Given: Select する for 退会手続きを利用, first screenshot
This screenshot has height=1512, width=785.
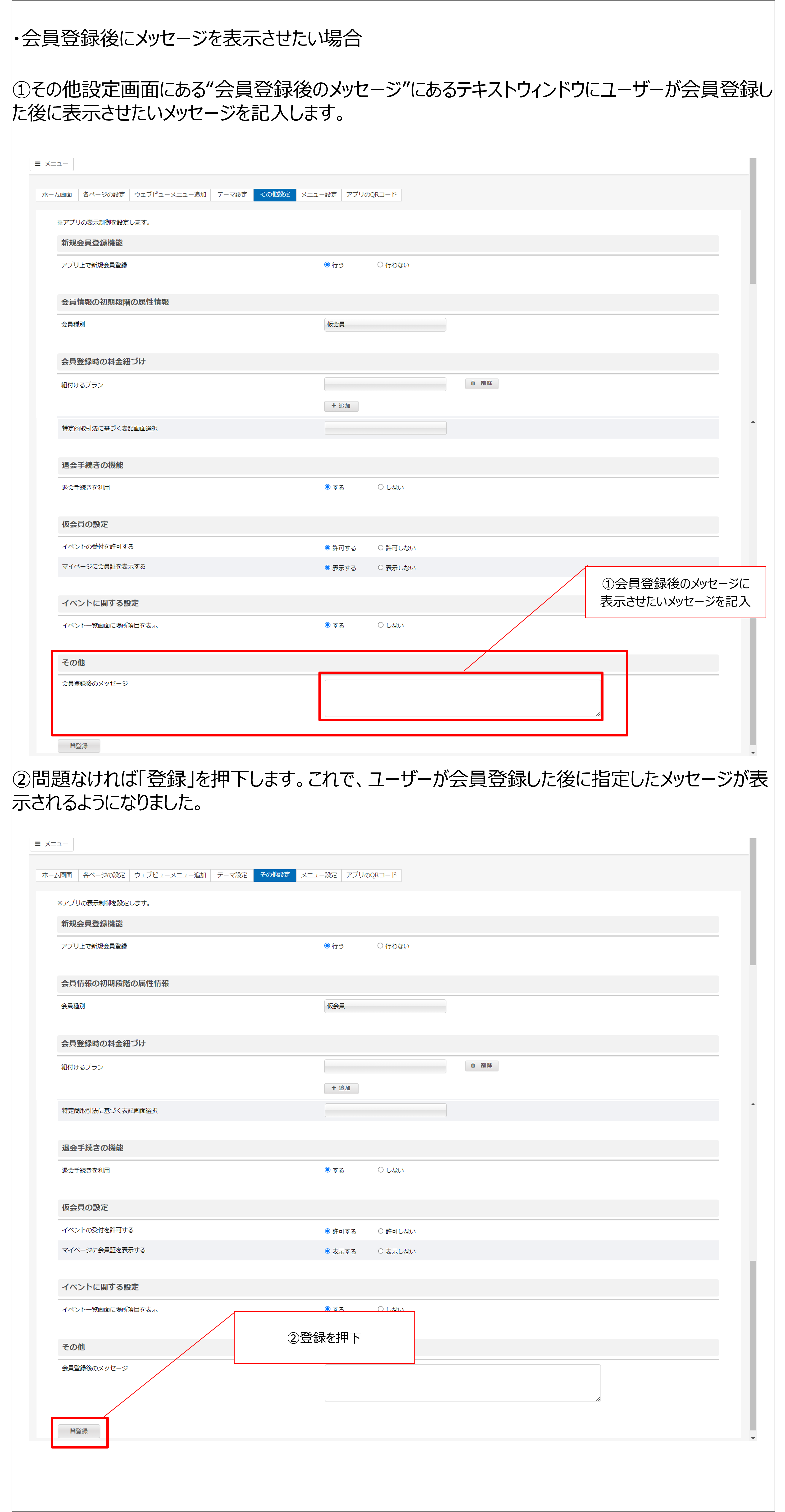Looking at the screenshot, I should (328, 487).
